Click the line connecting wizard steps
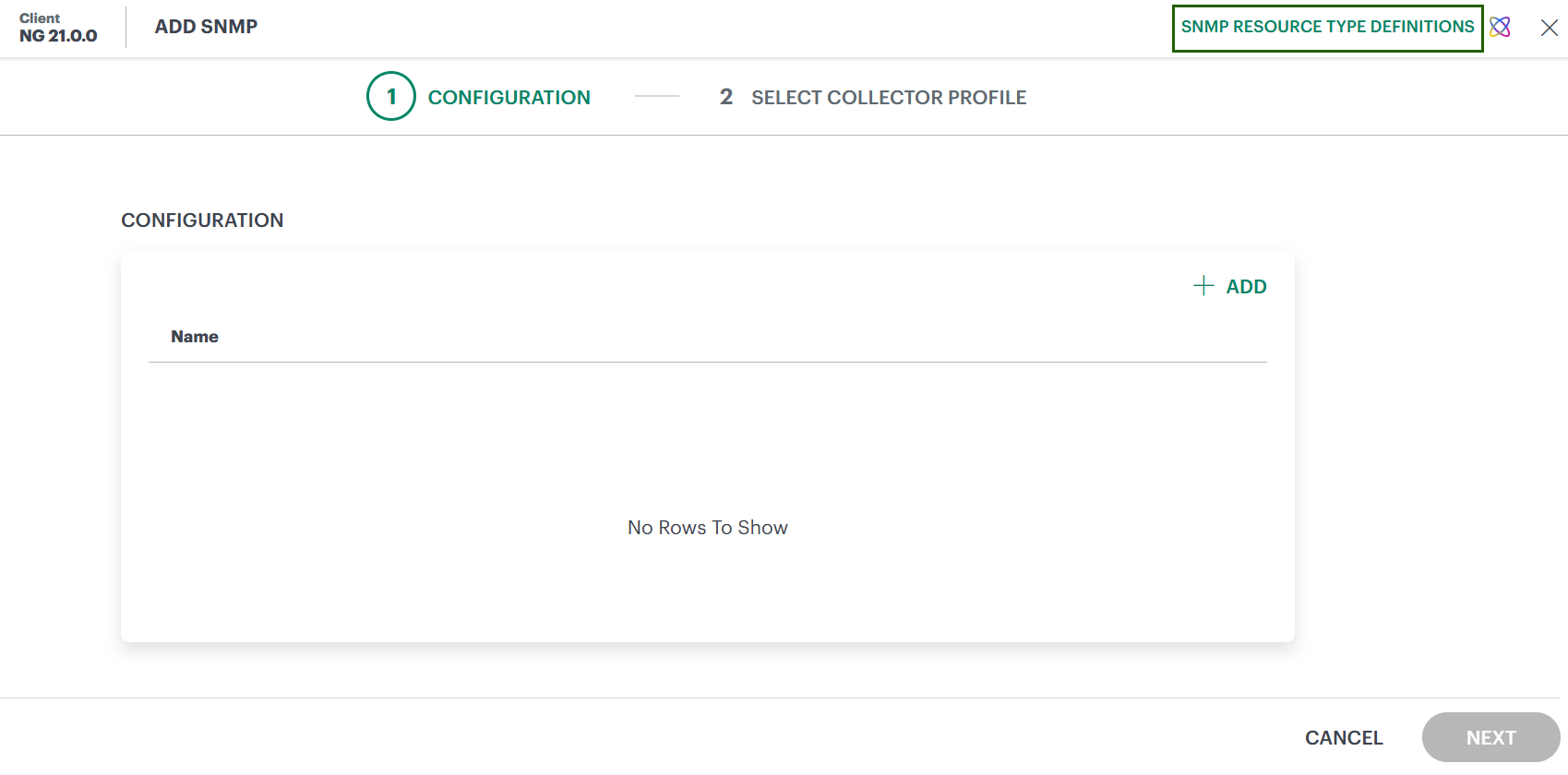1568x775 pixels. click(x=656, y=96)
